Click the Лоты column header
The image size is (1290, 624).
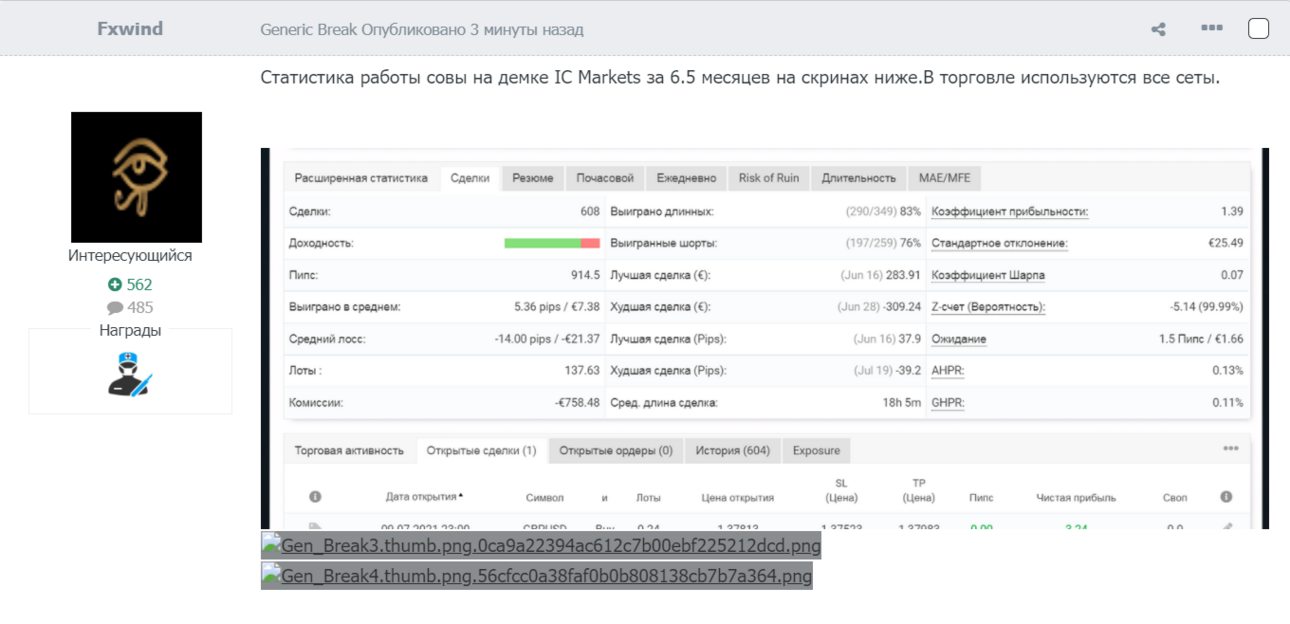(648, 497)
